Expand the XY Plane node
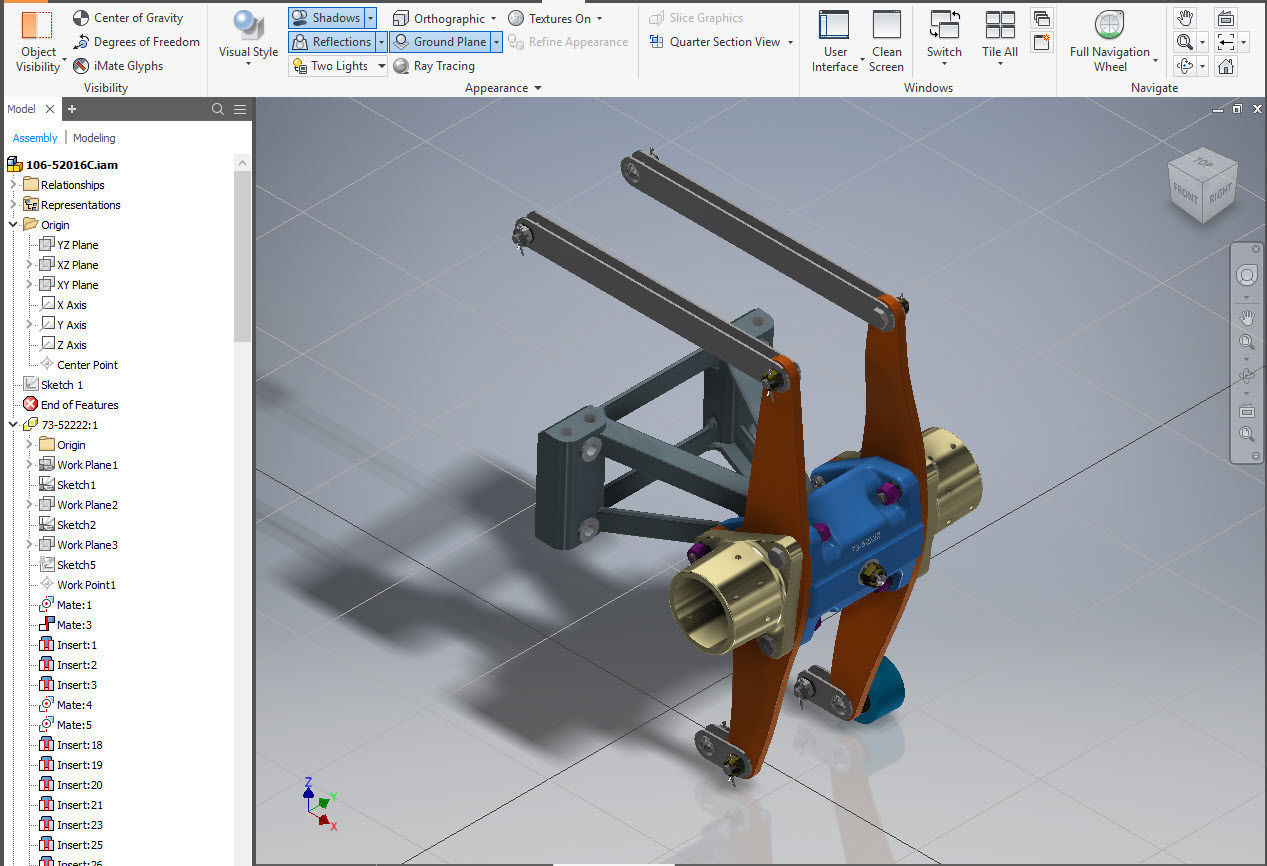1267x866 pixels. pos(29,285)
